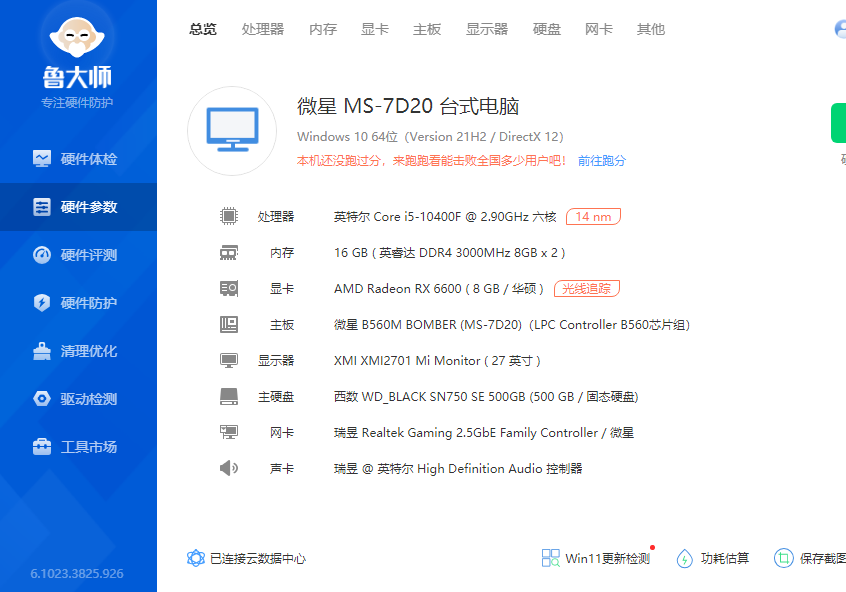This screenshot has height=592, width=846.
Task: Click the 声卡 row label
Action: click(282, 468)
